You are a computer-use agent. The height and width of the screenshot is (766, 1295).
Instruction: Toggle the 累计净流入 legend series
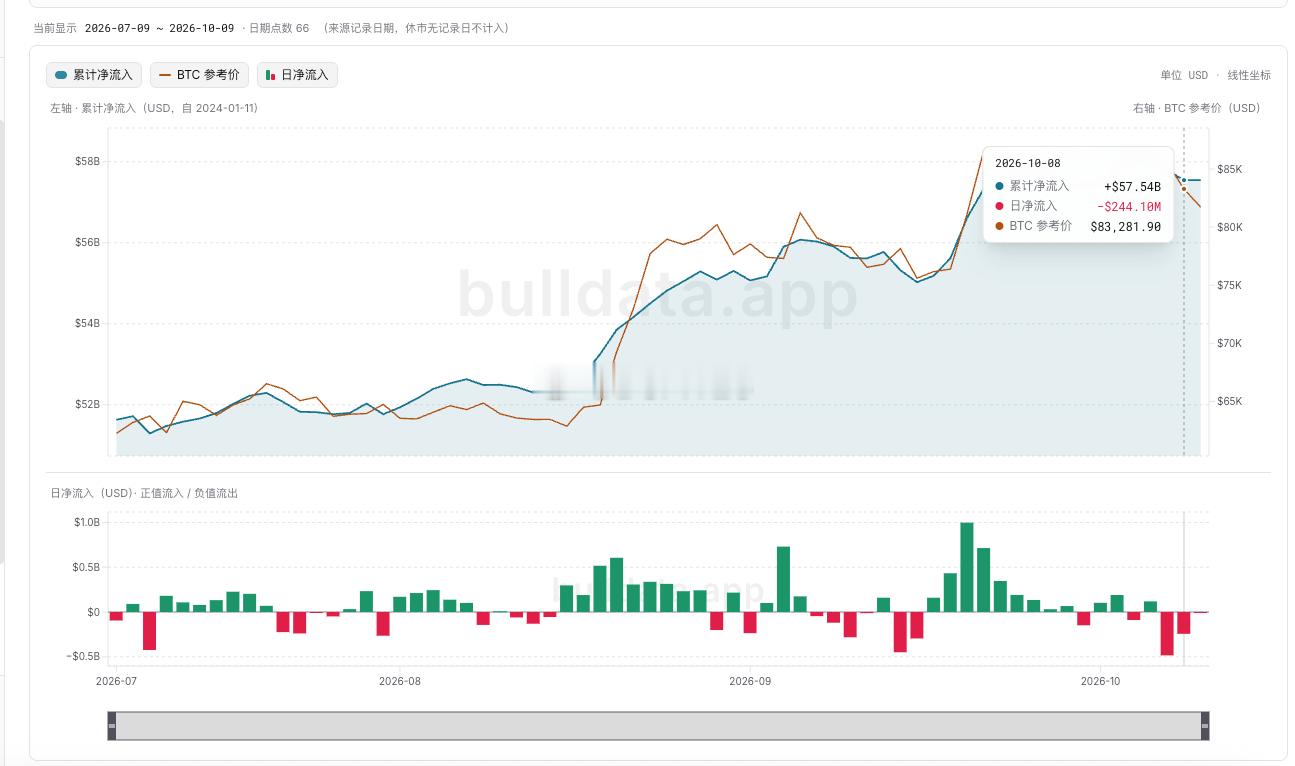point(94,75)
